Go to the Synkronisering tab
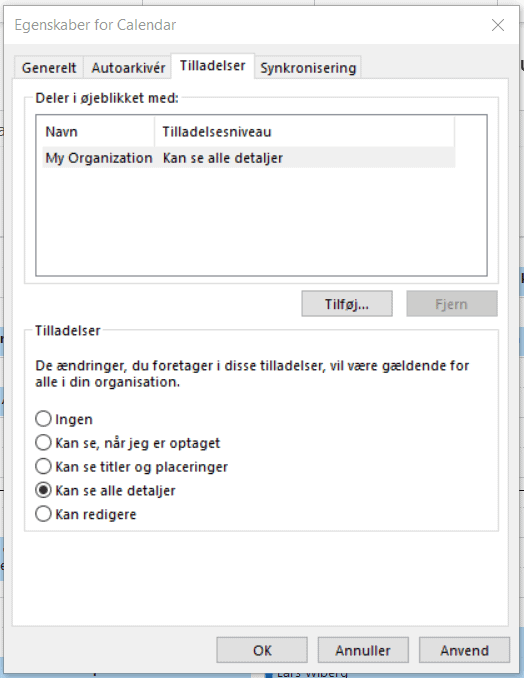The width and height of the screenshot is (524, 678). pos(308,68)
